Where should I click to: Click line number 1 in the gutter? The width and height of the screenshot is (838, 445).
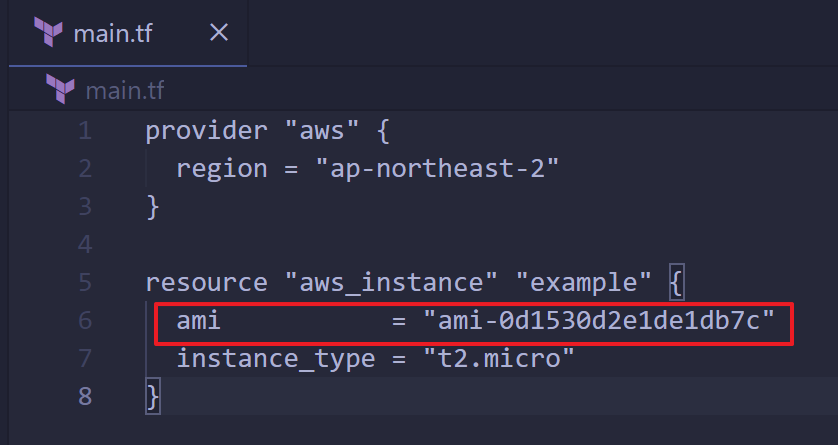coord(86,131)
